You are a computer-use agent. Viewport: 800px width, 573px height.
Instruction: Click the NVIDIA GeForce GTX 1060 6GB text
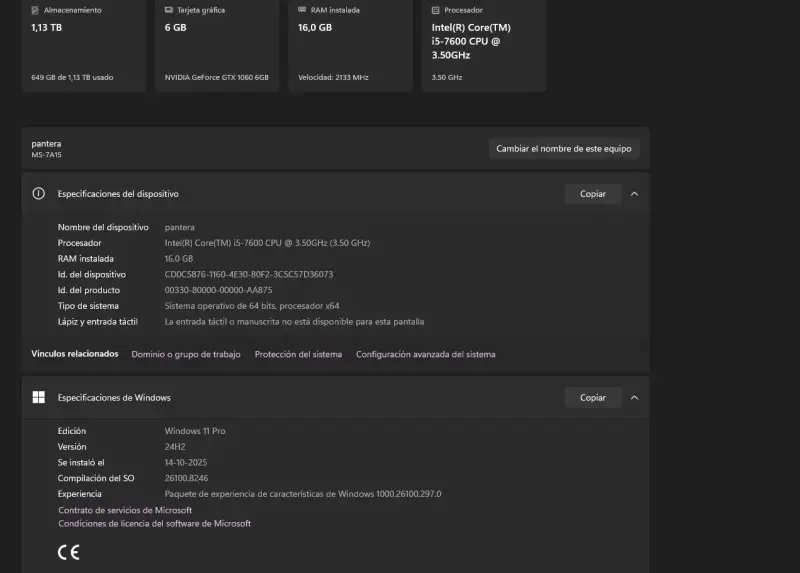click(x=216, y=77)
